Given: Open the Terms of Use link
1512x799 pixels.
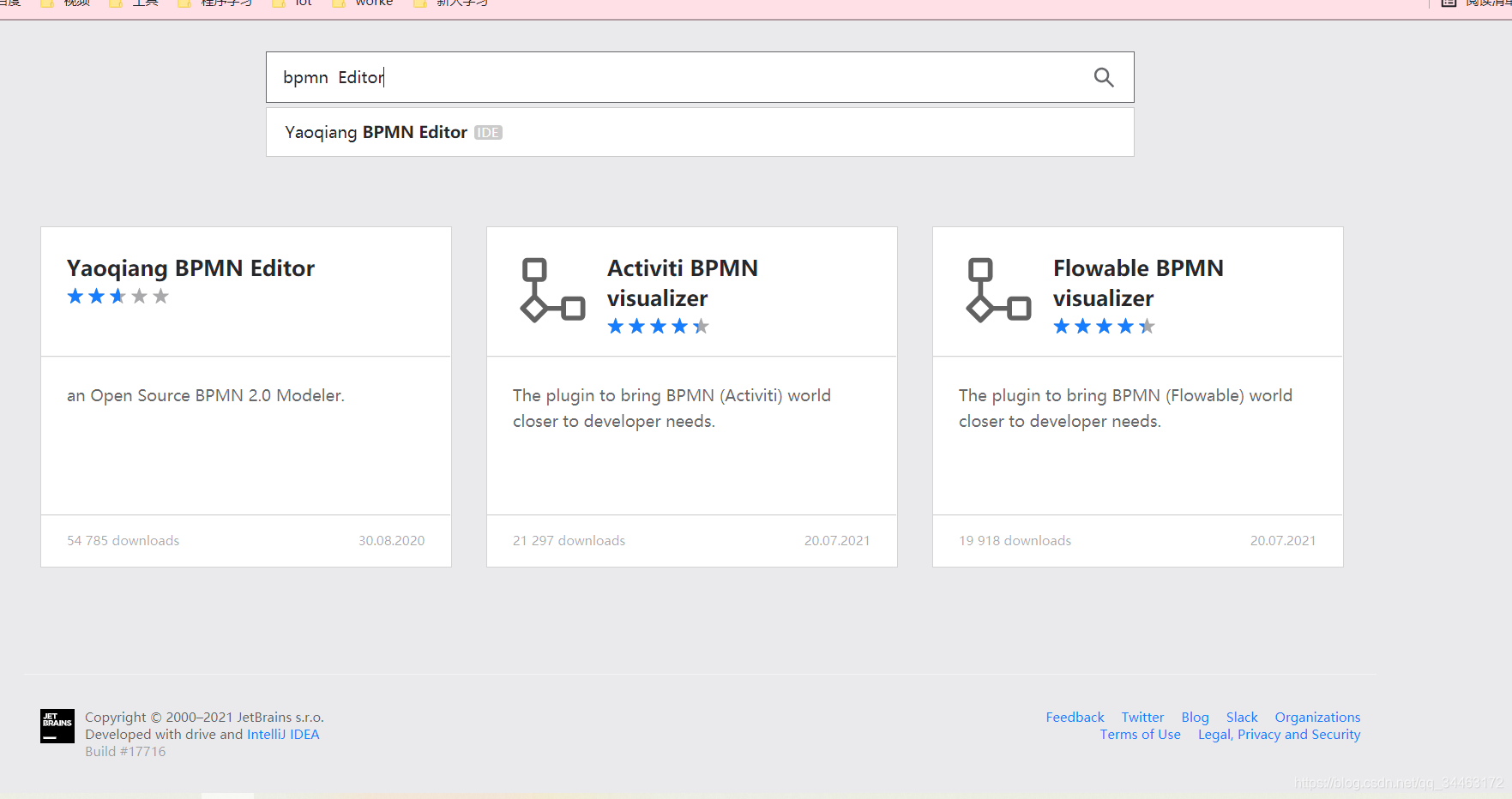Looking at the screenshot, I should coord(1141,735).
